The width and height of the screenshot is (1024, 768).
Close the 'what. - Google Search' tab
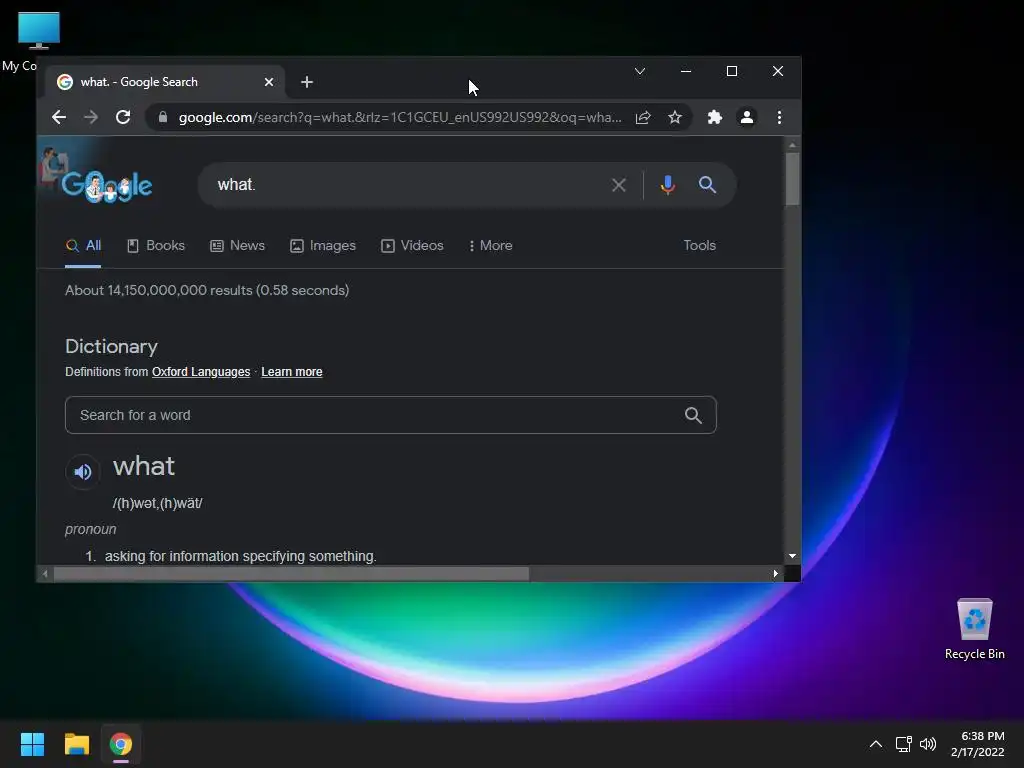pos(269,82)
